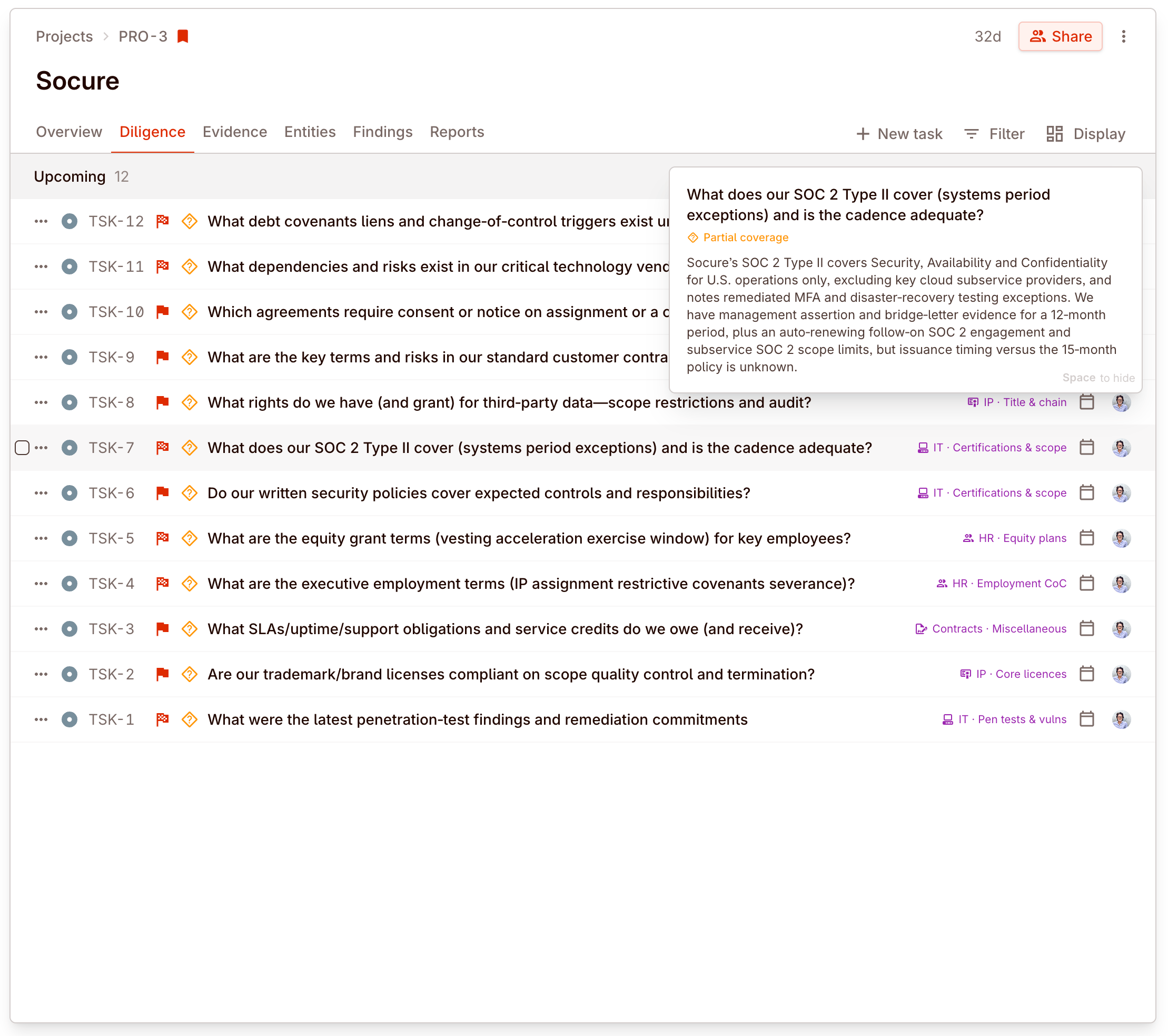Image resolution: width=1168 pixels, height=1036 pixels.
Task: Open the Filter options
Action: (x=994, y=133)
